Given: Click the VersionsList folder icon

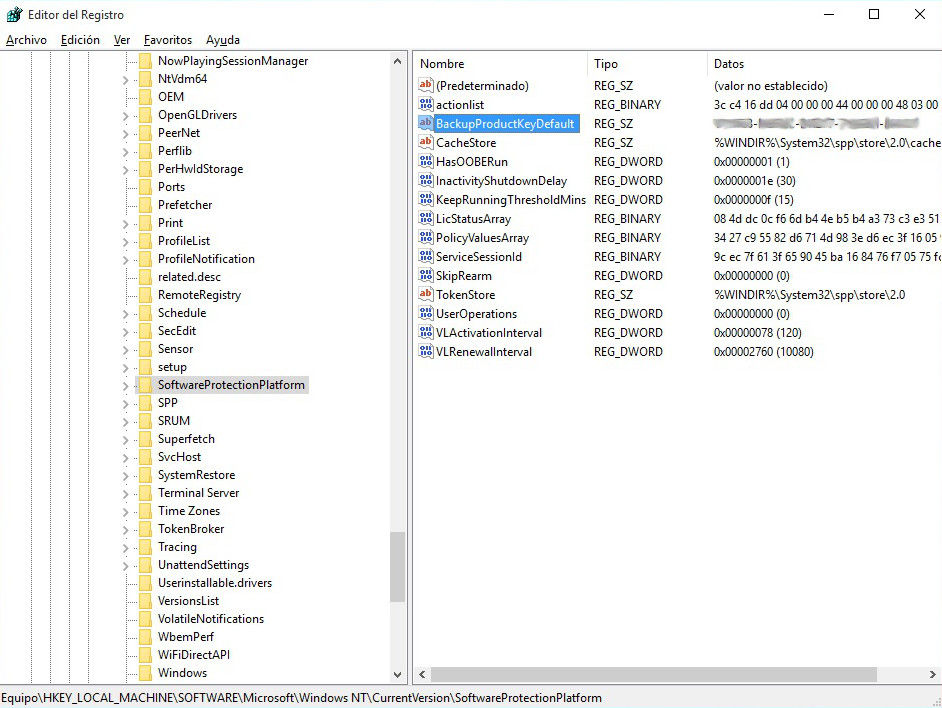Looking at the screenshot, I should tap(145, 600).
